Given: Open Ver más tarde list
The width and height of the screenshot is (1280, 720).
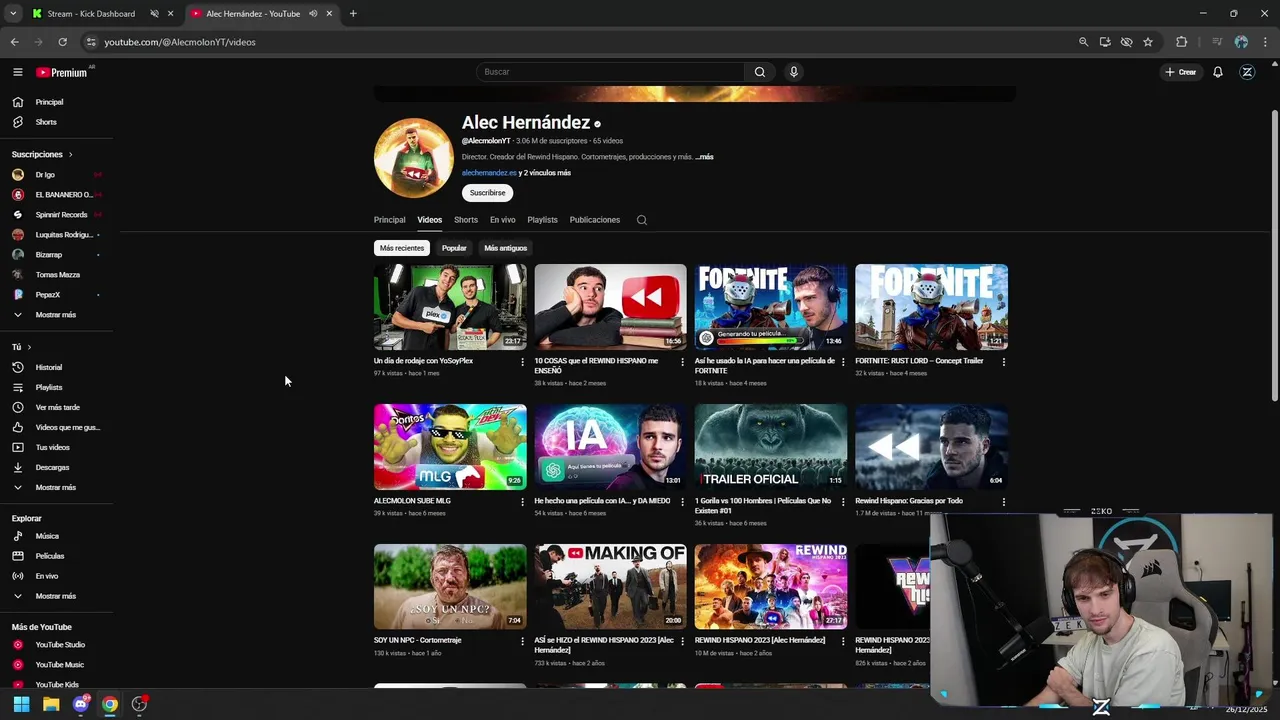Looking at the screenshot, I should click(x=56, y=407).
